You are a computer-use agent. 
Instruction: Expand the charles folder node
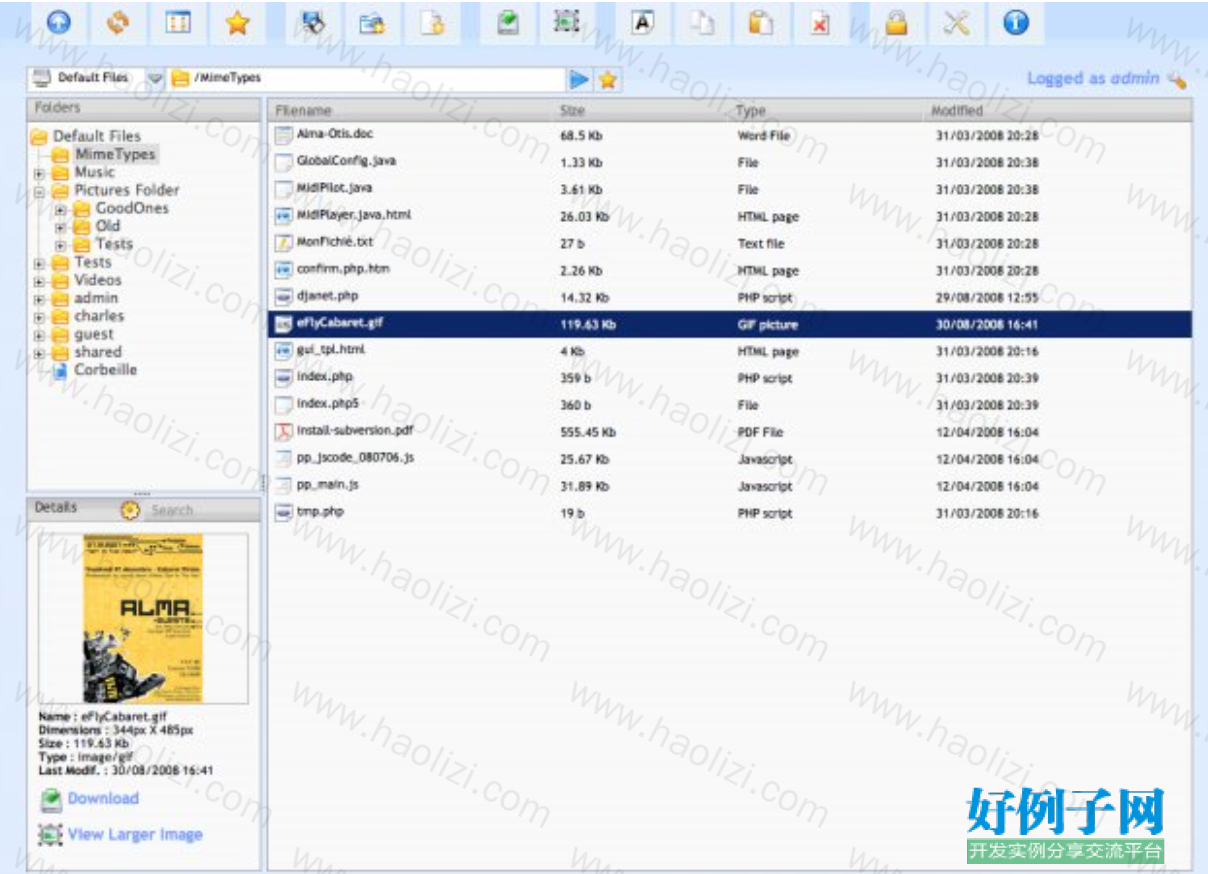click(39, 317)
